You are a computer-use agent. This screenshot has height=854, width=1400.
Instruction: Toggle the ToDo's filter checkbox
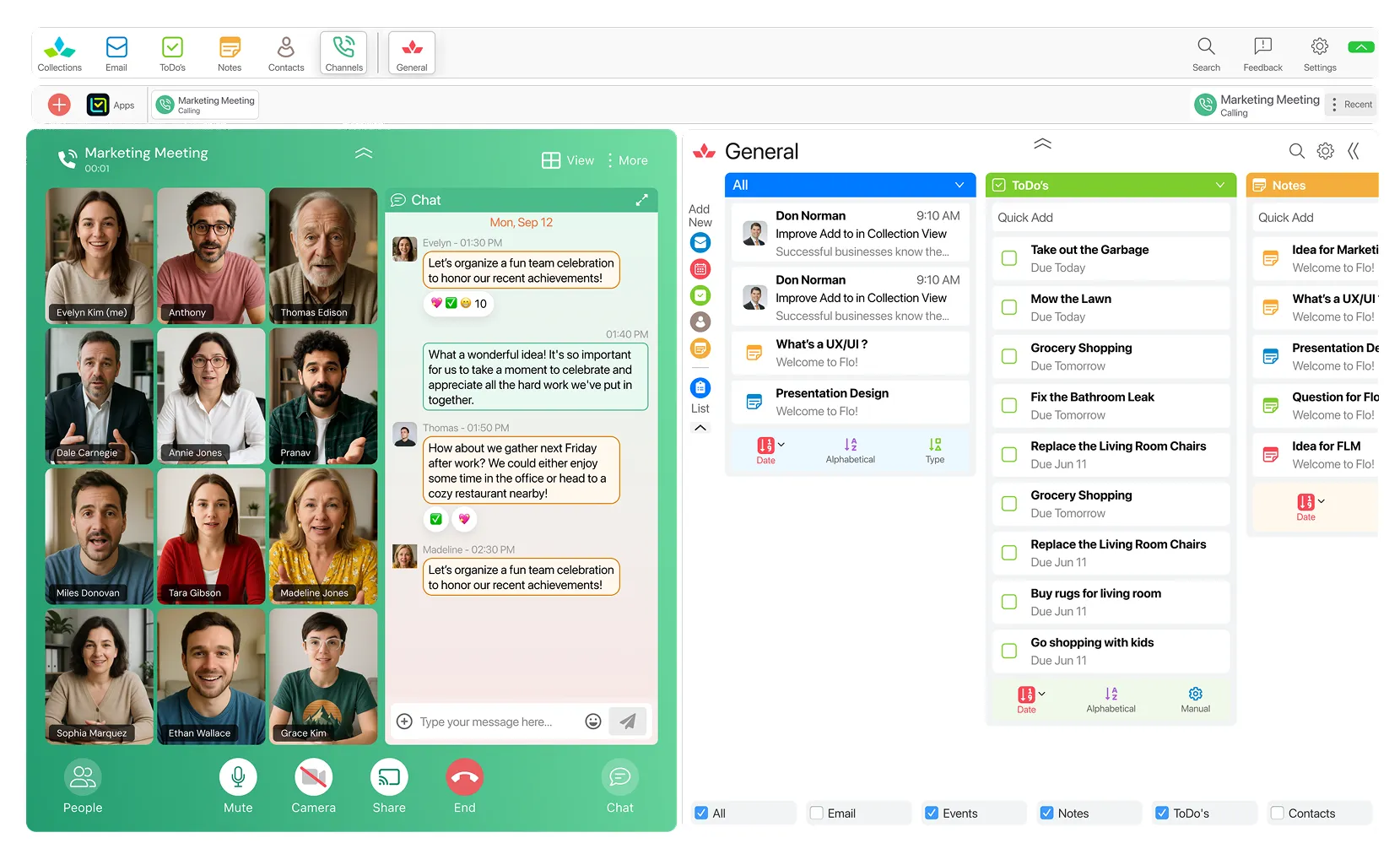[1162, 813]
